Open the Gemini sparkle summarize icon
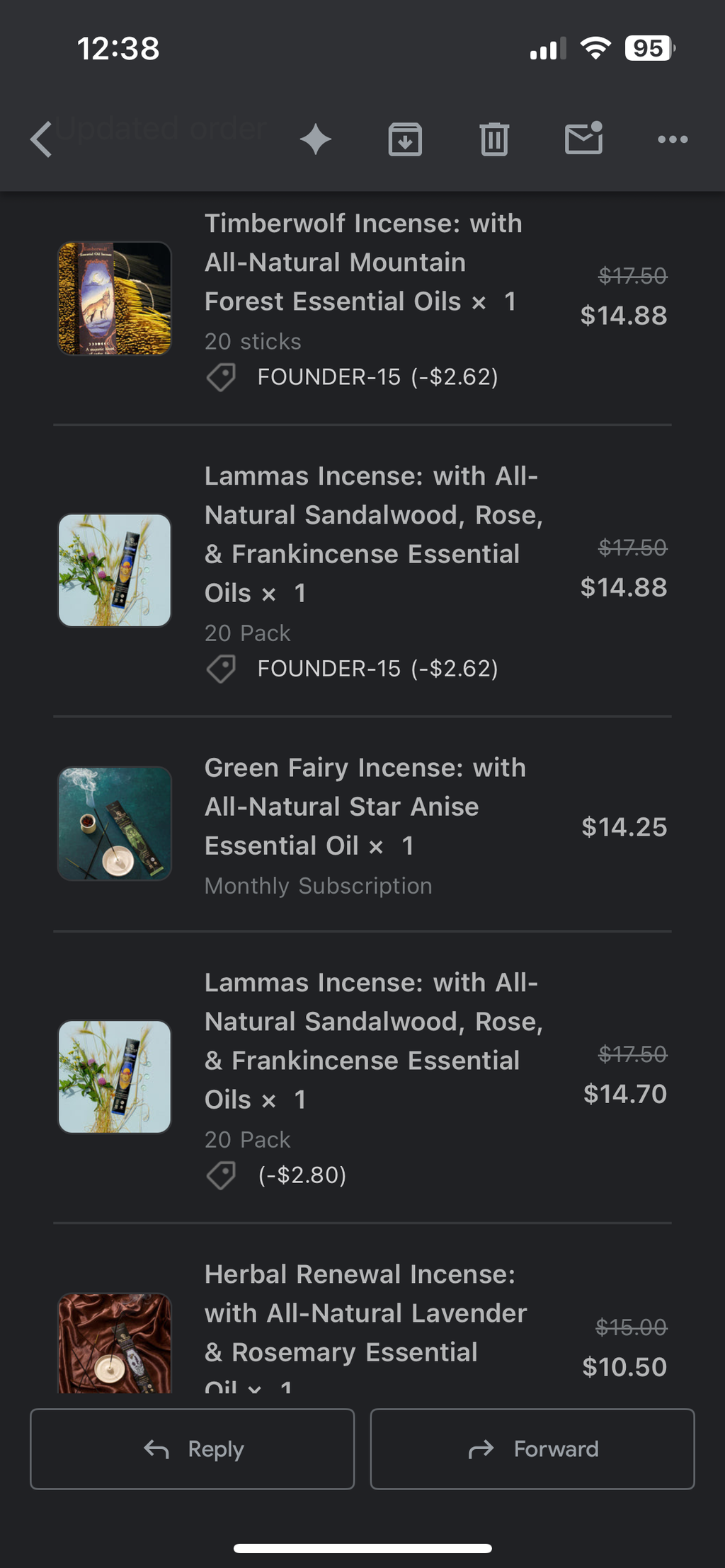The width and height of the screenshot is (725, 1568). [x=316, y=139]
